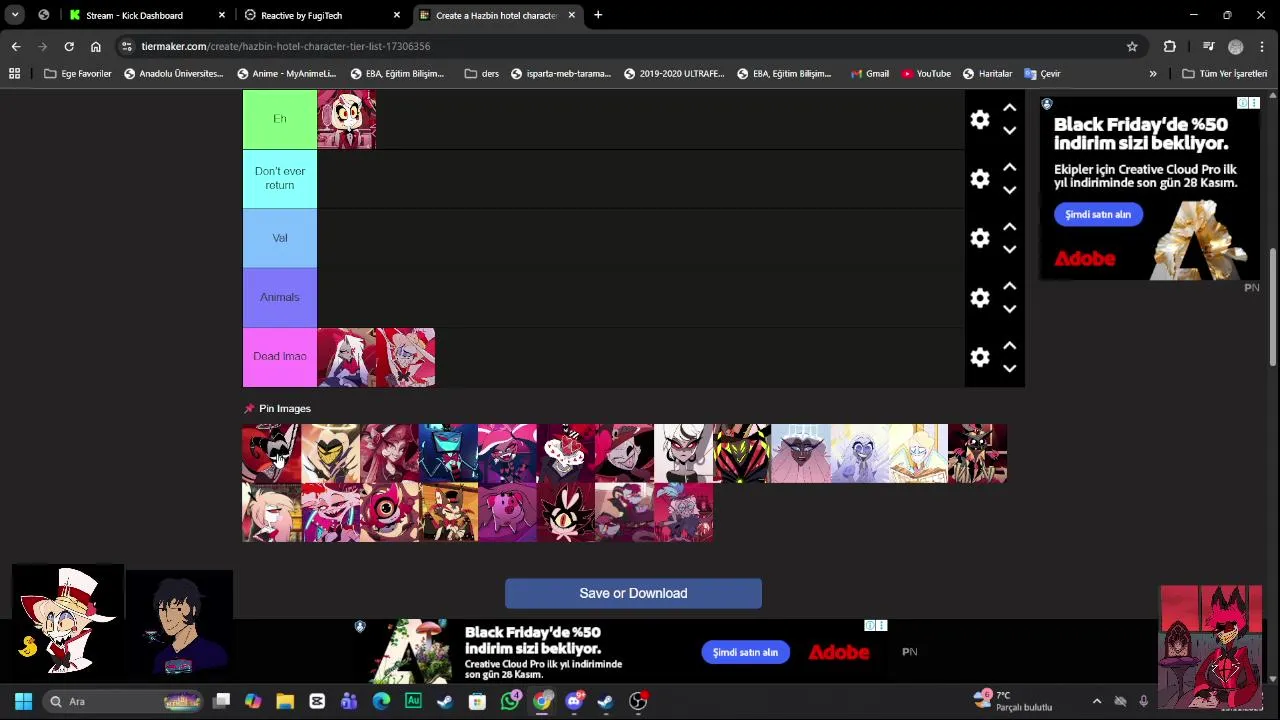Viewport: 1280px width, 720px height.
Task: Open the Tüm Yer İşaretleri folder
Action: click(1224, 73)
